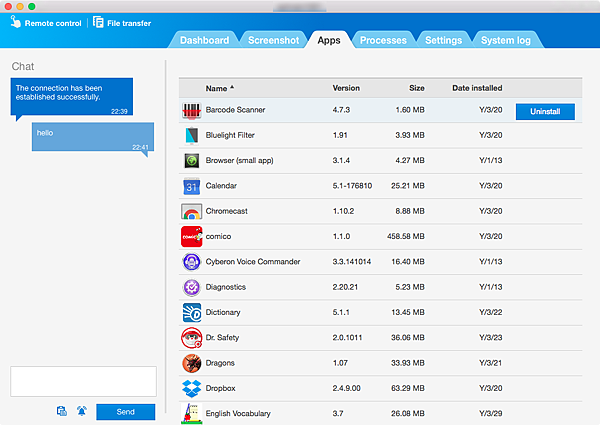Select the comico row name
Screen dimensions: 600x425
[218, 236]
